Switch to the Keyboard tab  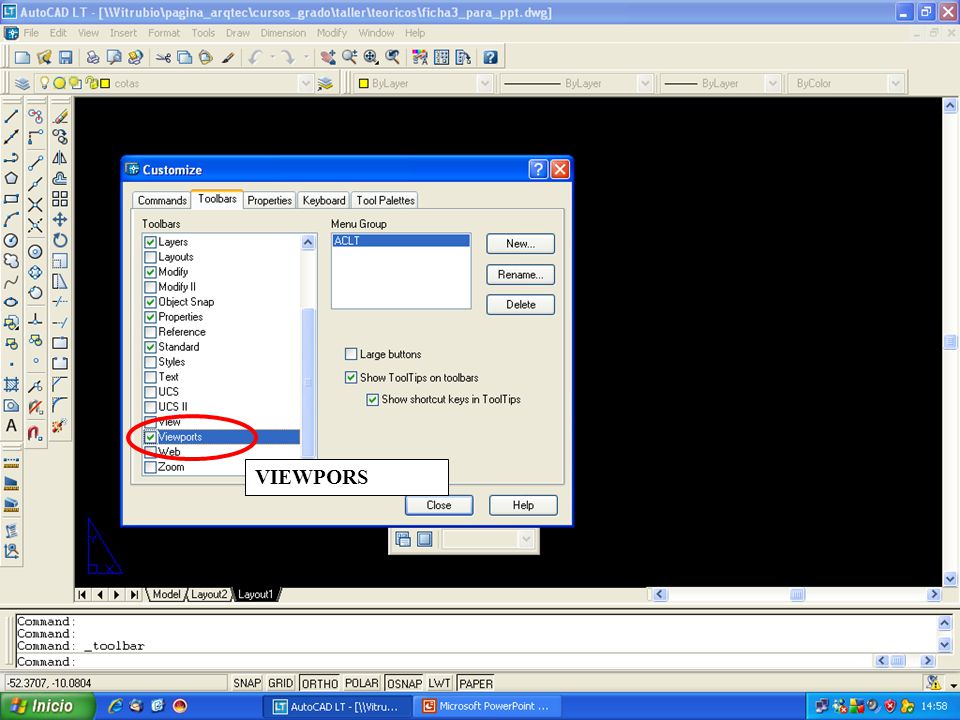324,200
